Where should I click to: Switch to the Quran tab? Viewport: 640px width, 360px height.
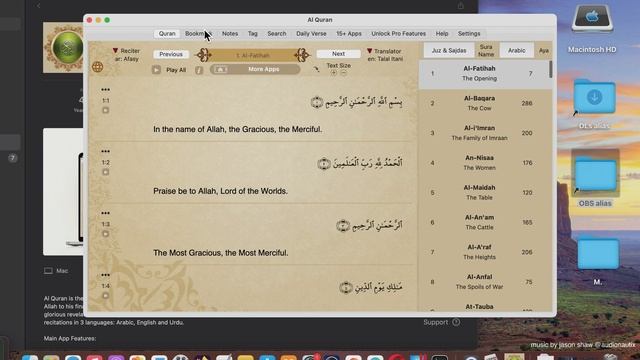(167, 33)
